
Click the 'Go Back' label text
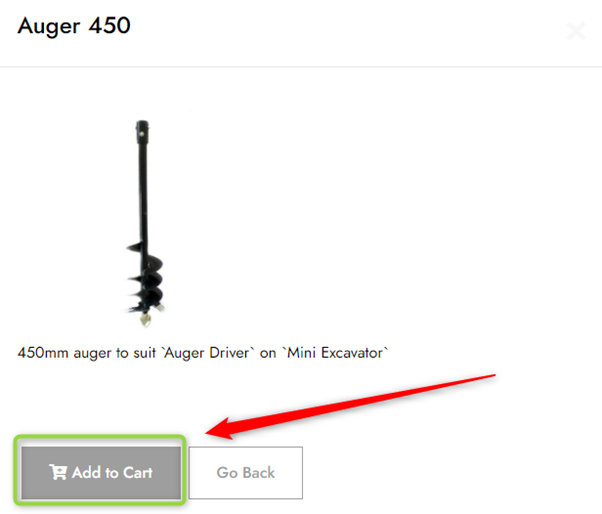pyautogui.click(x=246, y=473)
